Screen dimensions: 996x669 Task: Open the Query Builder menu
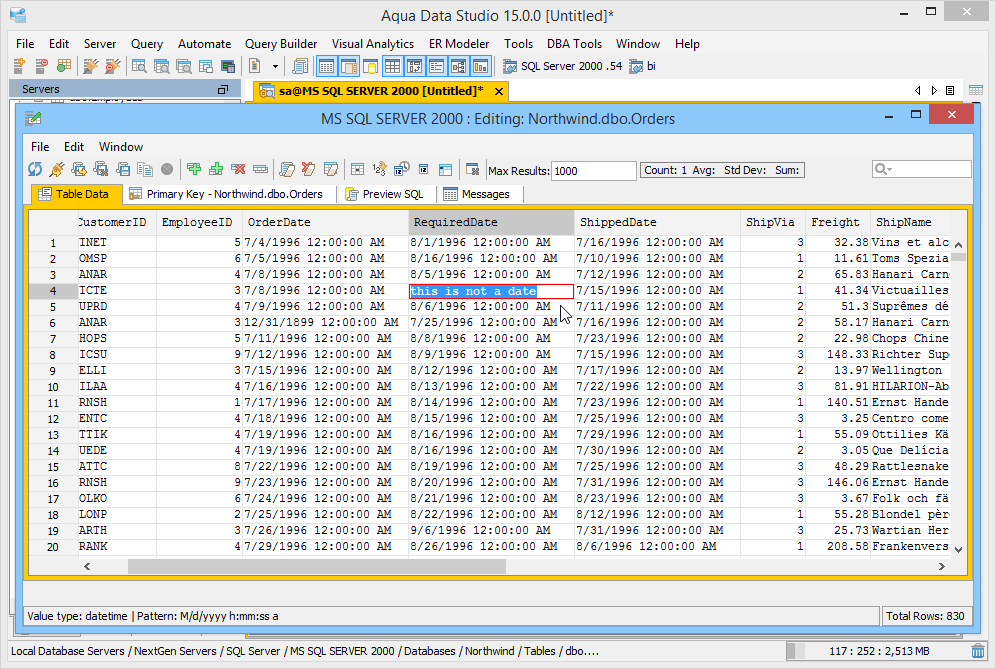281,44
